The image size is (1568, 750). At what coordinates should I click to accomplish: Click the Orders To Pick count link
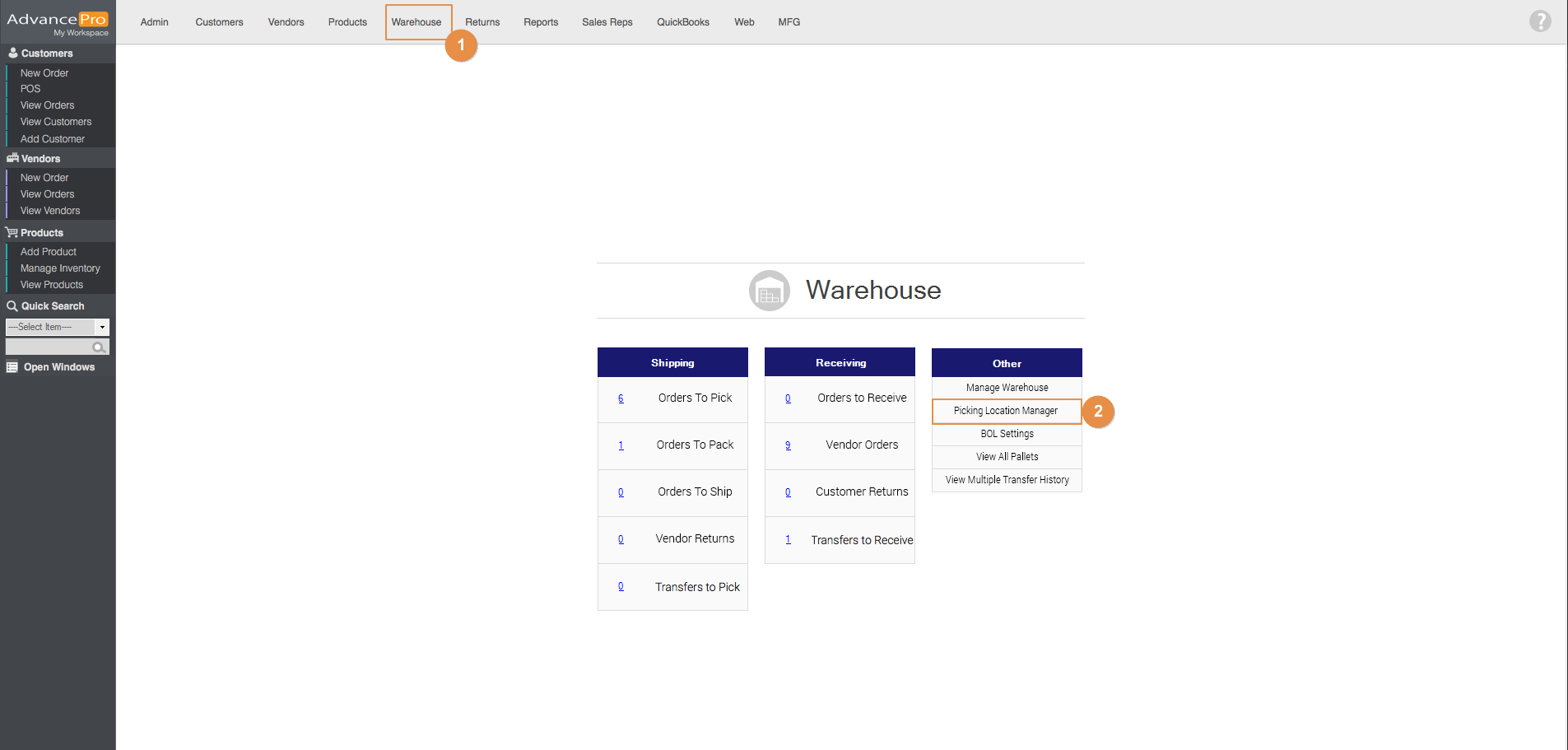tap(621, 398)
